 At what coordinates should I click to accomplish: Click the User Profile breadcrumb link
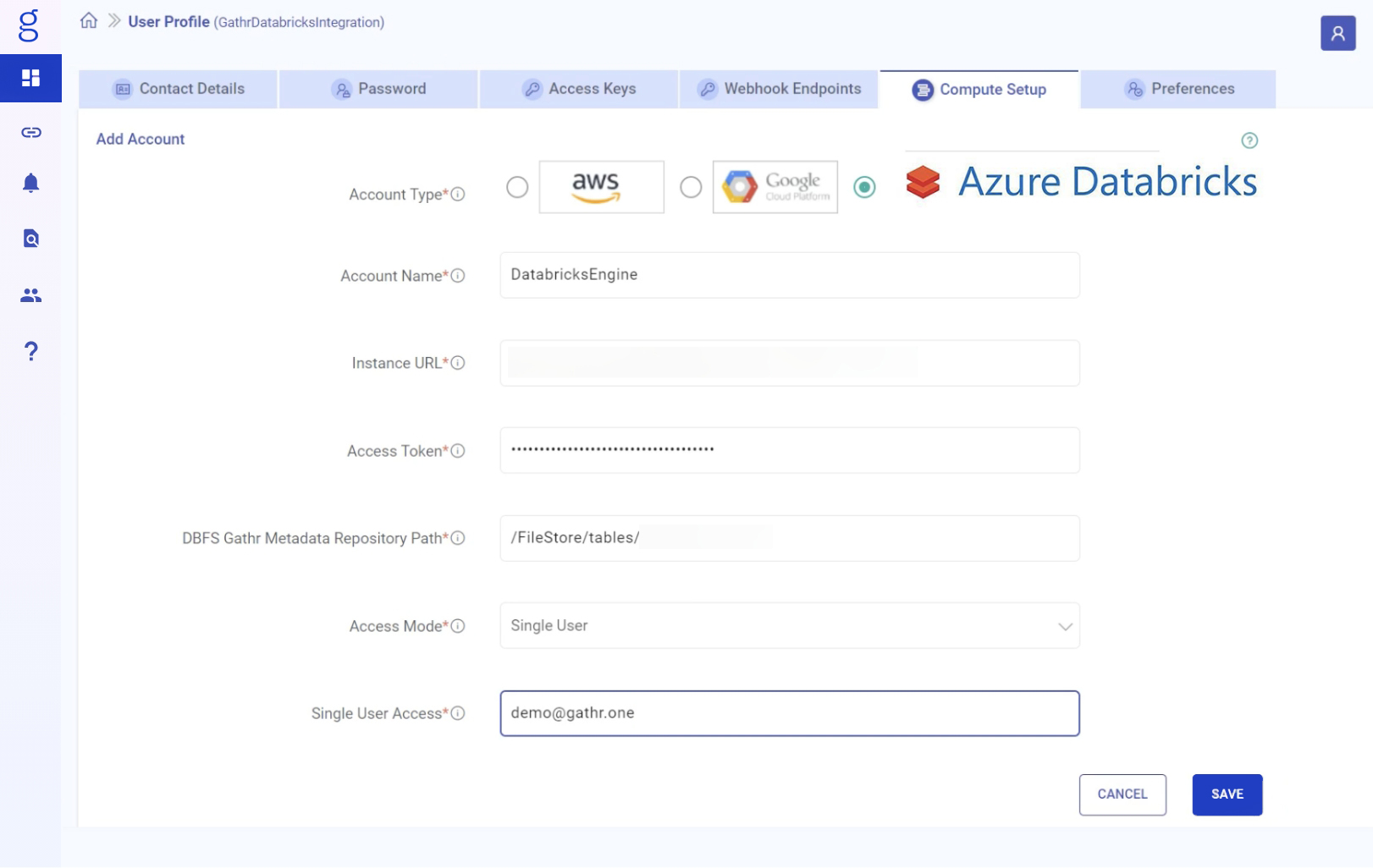(x=168, y=21)
